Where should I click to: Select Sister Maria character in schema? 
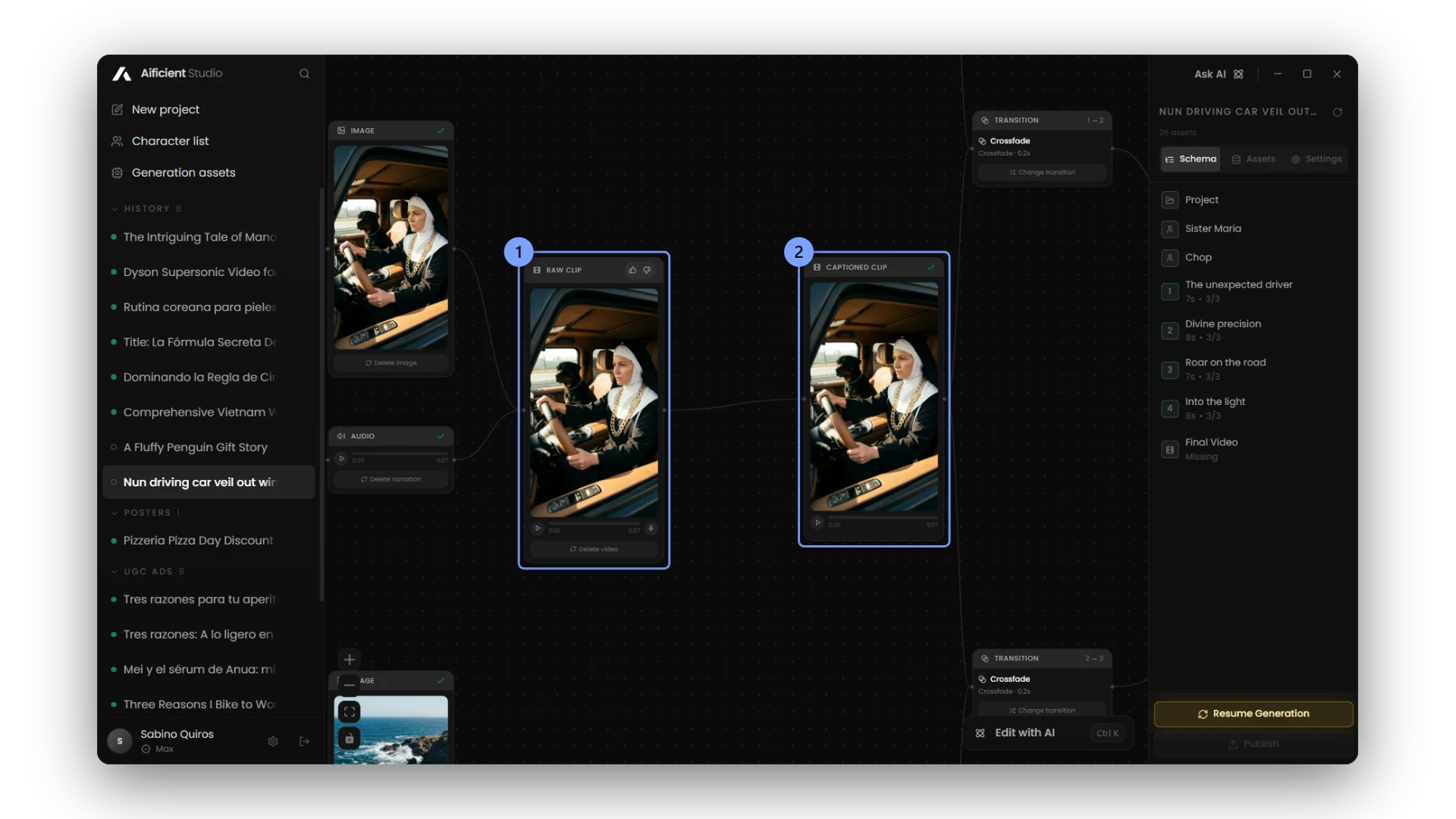(x=1253, y=229)
